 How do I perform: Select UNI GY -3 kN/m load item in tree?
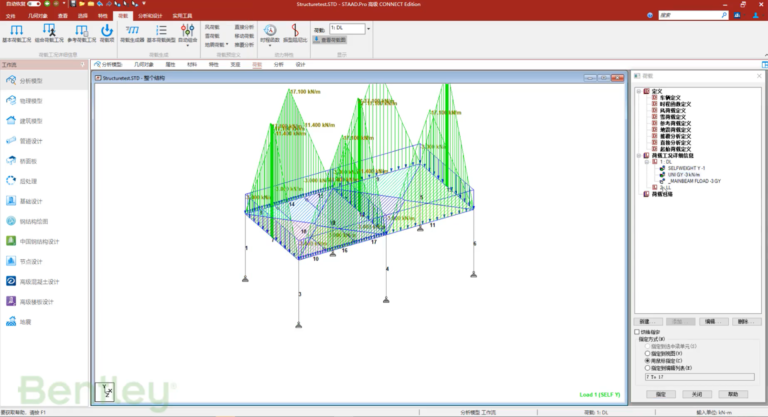pyautogui.click(x=684, y=174)
